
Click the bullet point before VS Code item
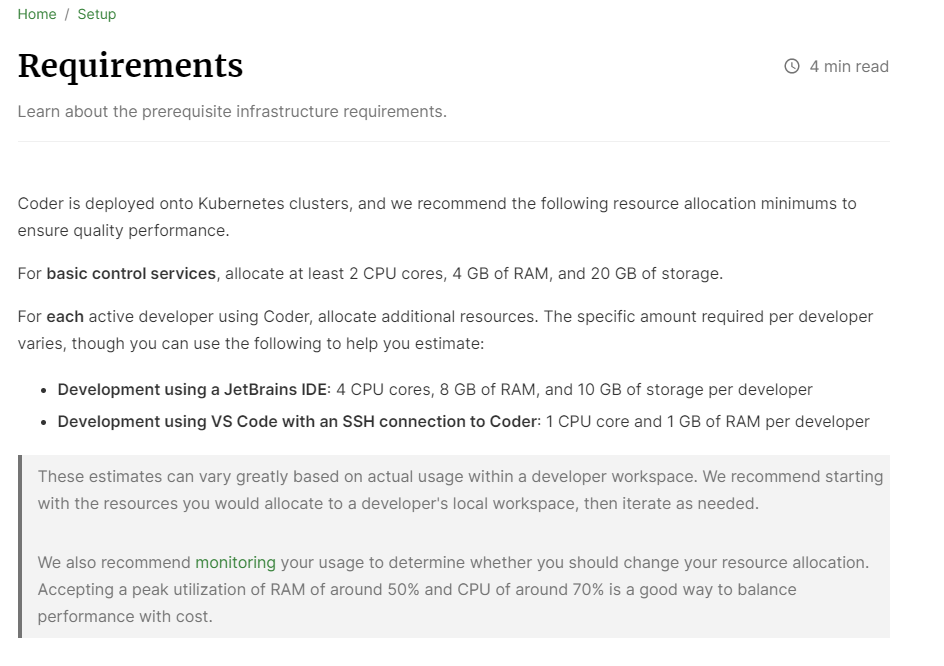(43, 423)
